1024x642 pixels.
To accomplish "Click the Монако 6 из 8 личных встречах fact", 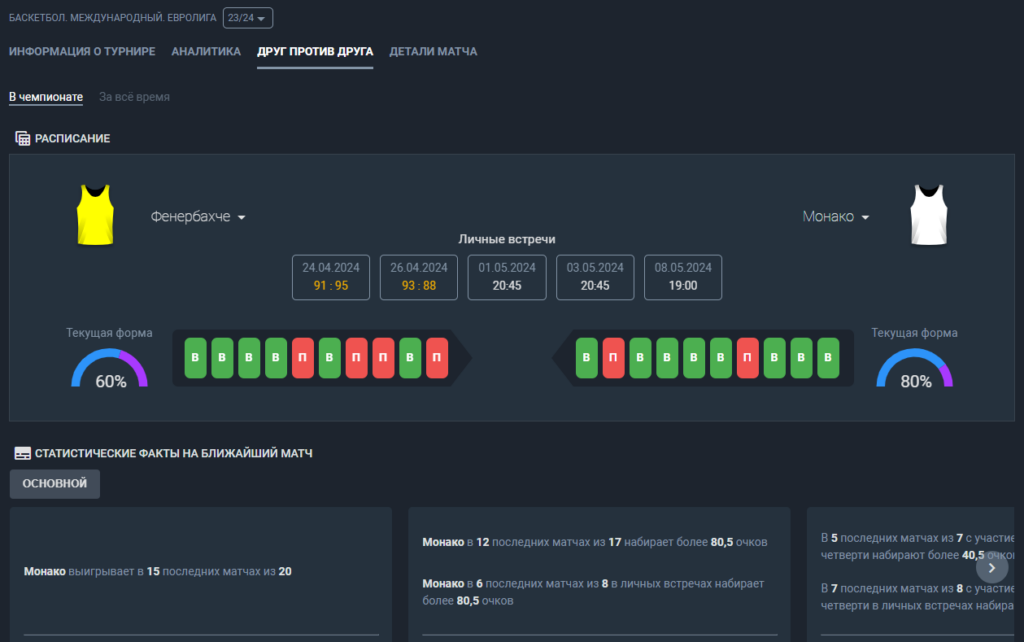I will click(x=593, y=592).
